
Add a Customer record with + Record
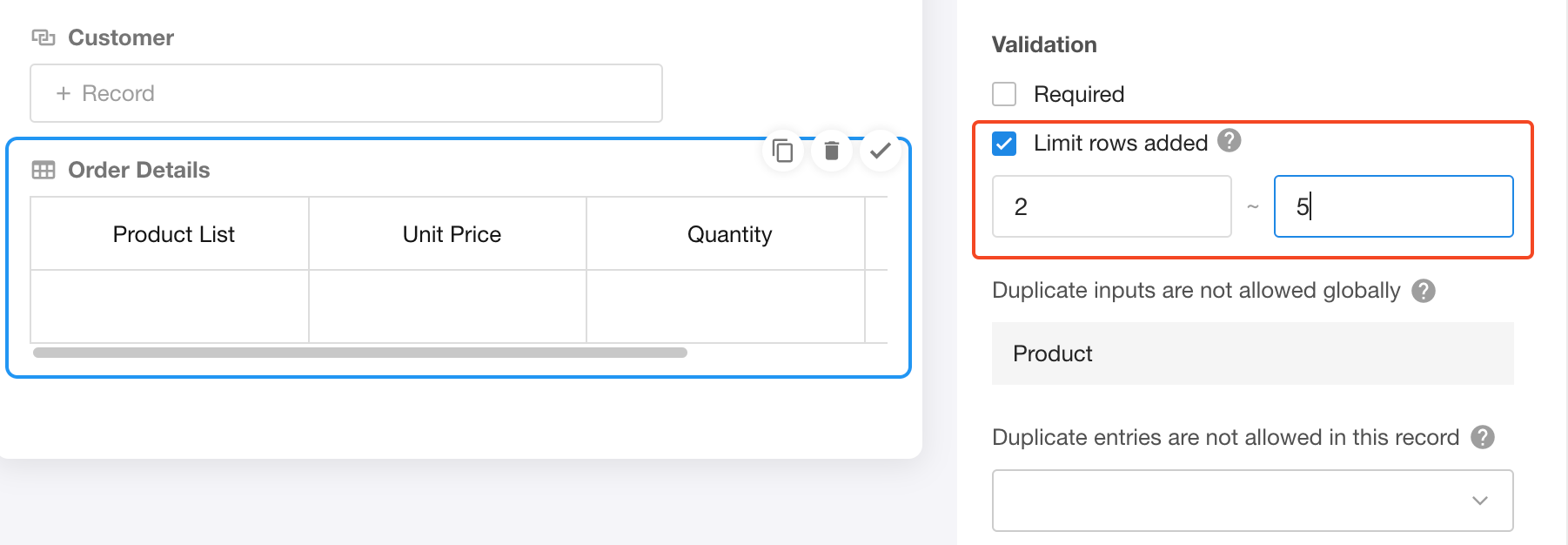106,93
